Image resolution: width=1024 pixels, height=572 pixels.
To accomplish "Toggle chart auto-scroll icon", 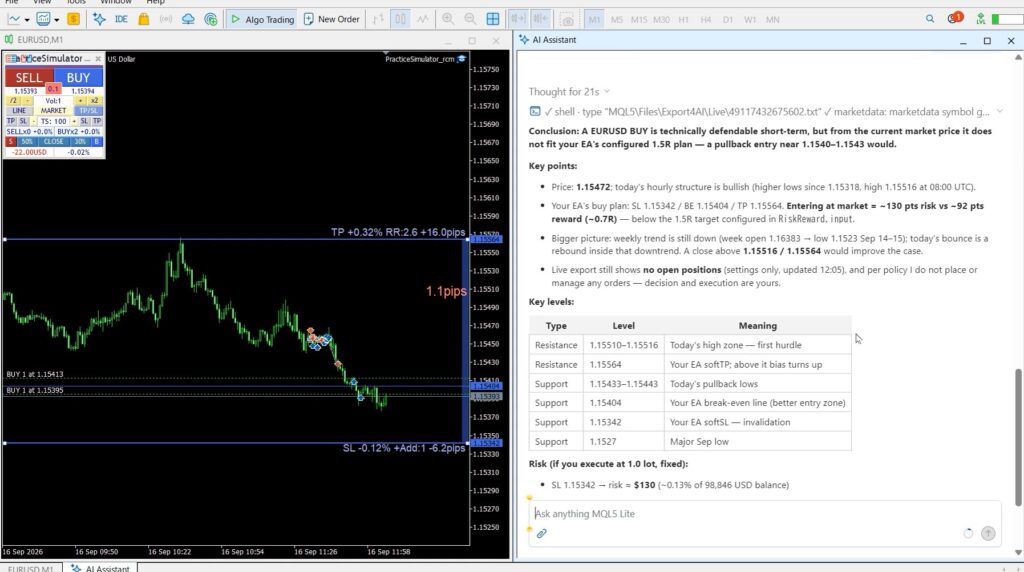I will click(x=518, y=19).
